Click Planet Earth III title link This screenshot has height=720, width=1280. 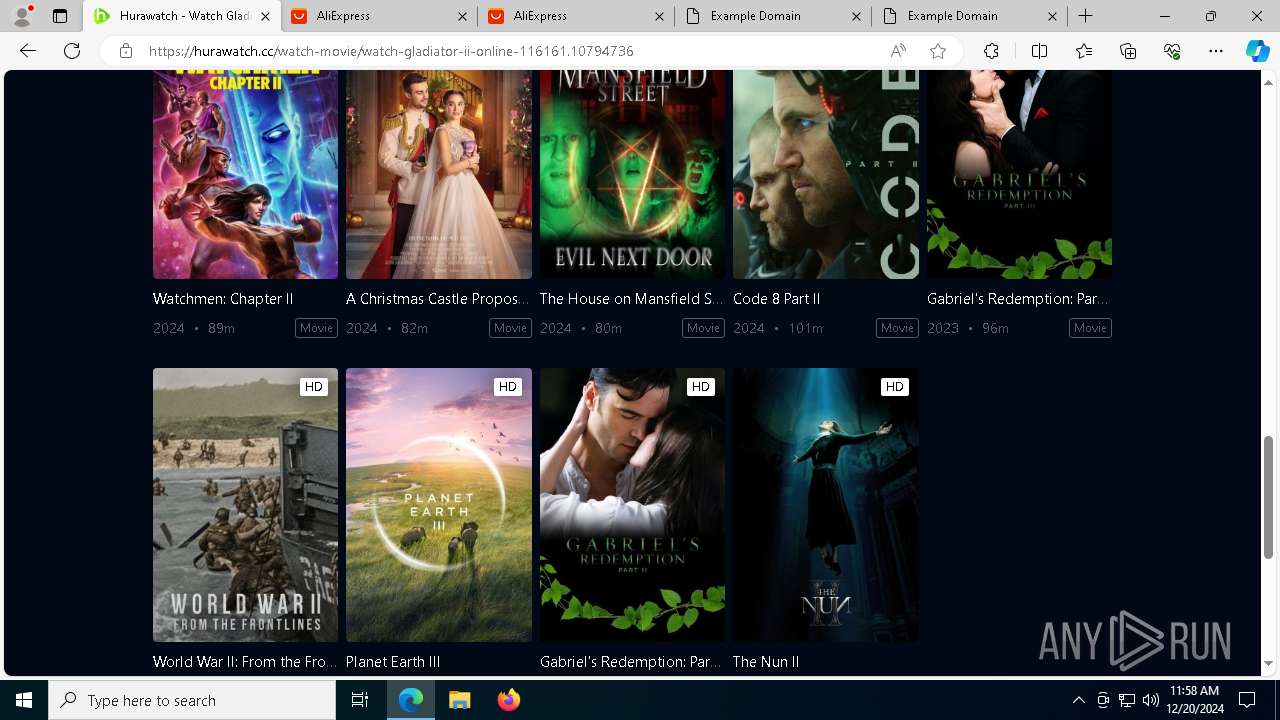[393, 662]
